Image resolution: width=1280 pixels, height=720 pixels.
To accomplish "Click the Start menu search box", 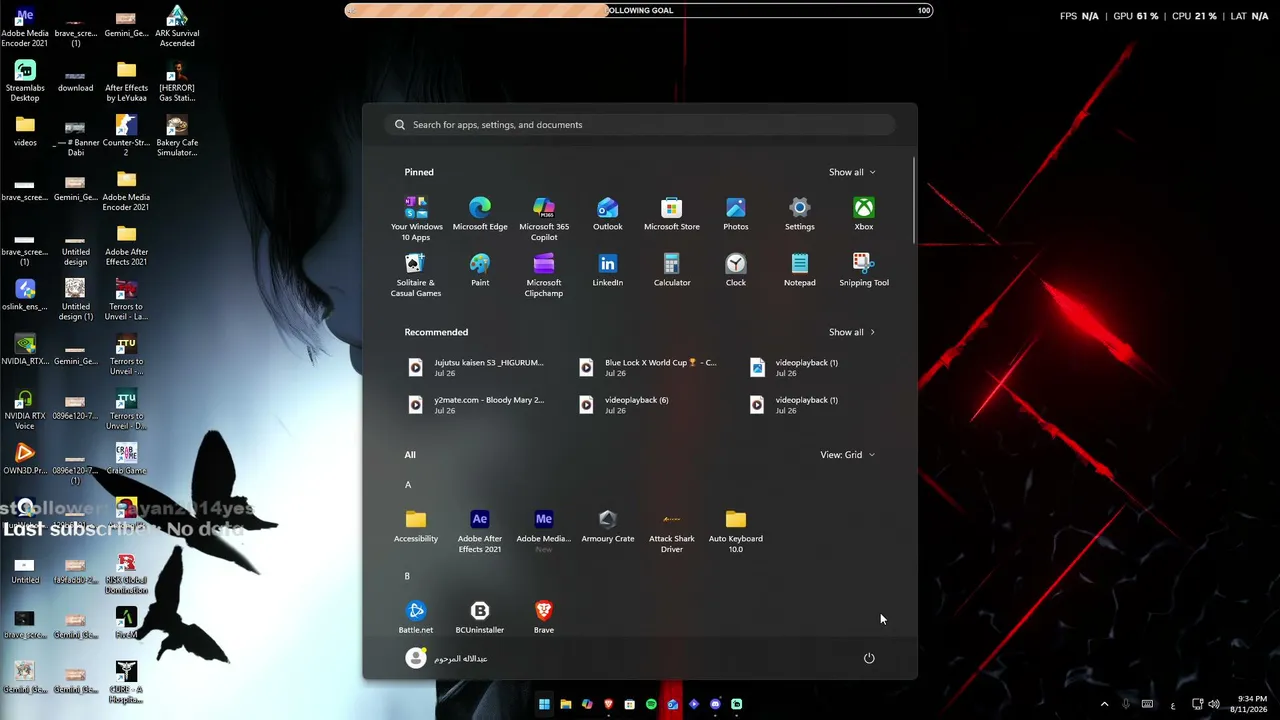I will [x=639, y=125].
